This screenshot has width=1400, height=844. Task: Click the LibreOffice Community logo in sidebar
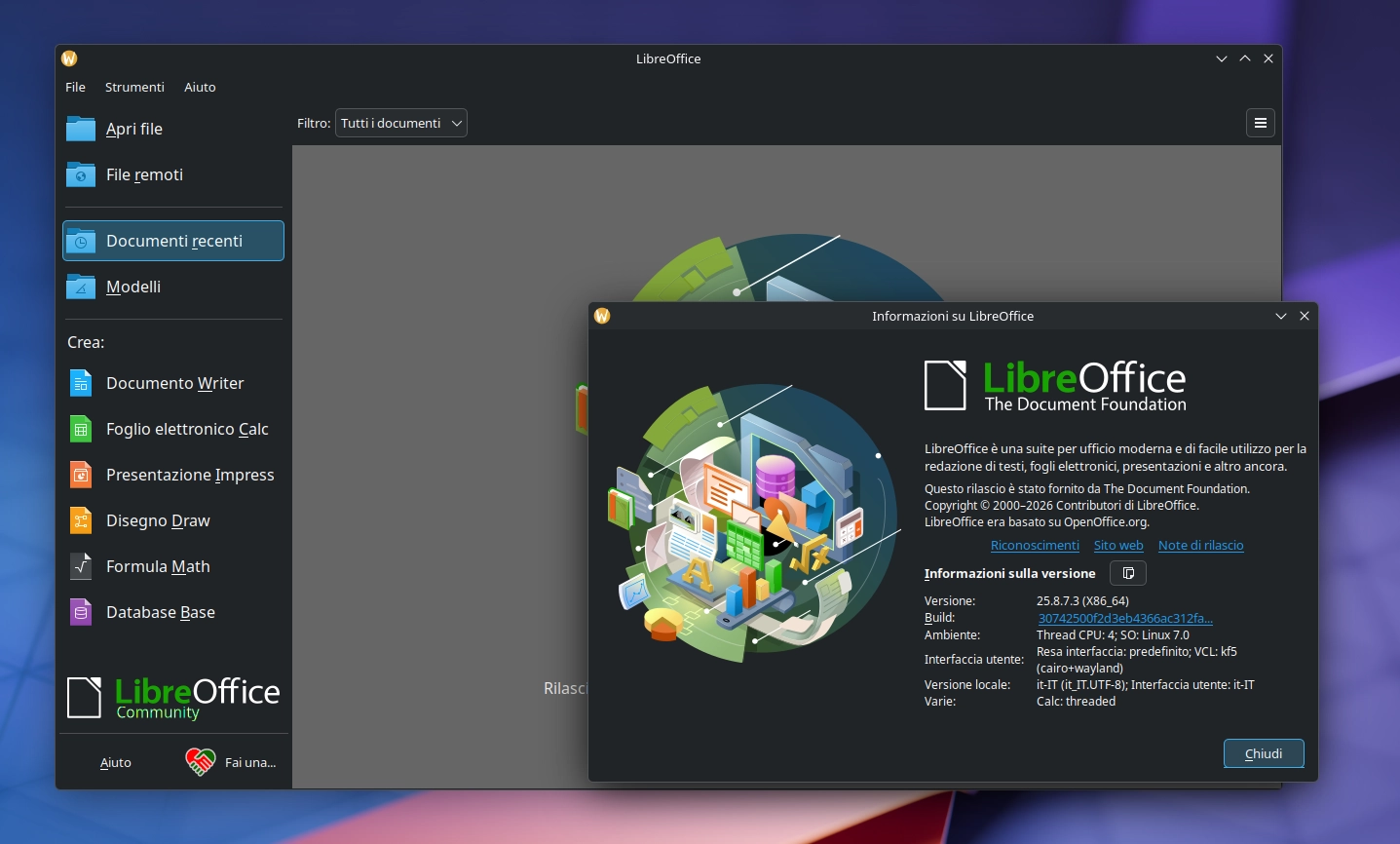pyautogui.click(x=173, y=698)
